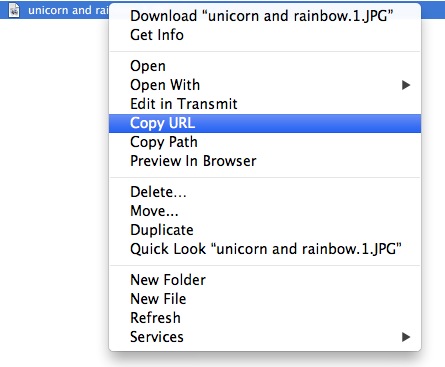
Task: Choose Quick Look "unicorn and rainbow.1.JPG"
Action: pos(265,249)
